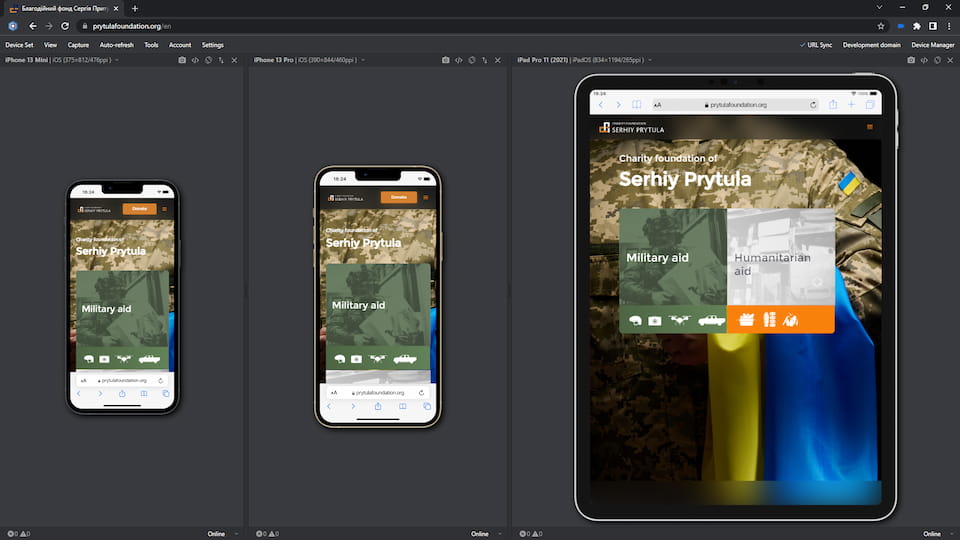Screen dimensions: 960x540
Task: Click Development domain button
Action: pyautogui.click(x=871, y=45)
